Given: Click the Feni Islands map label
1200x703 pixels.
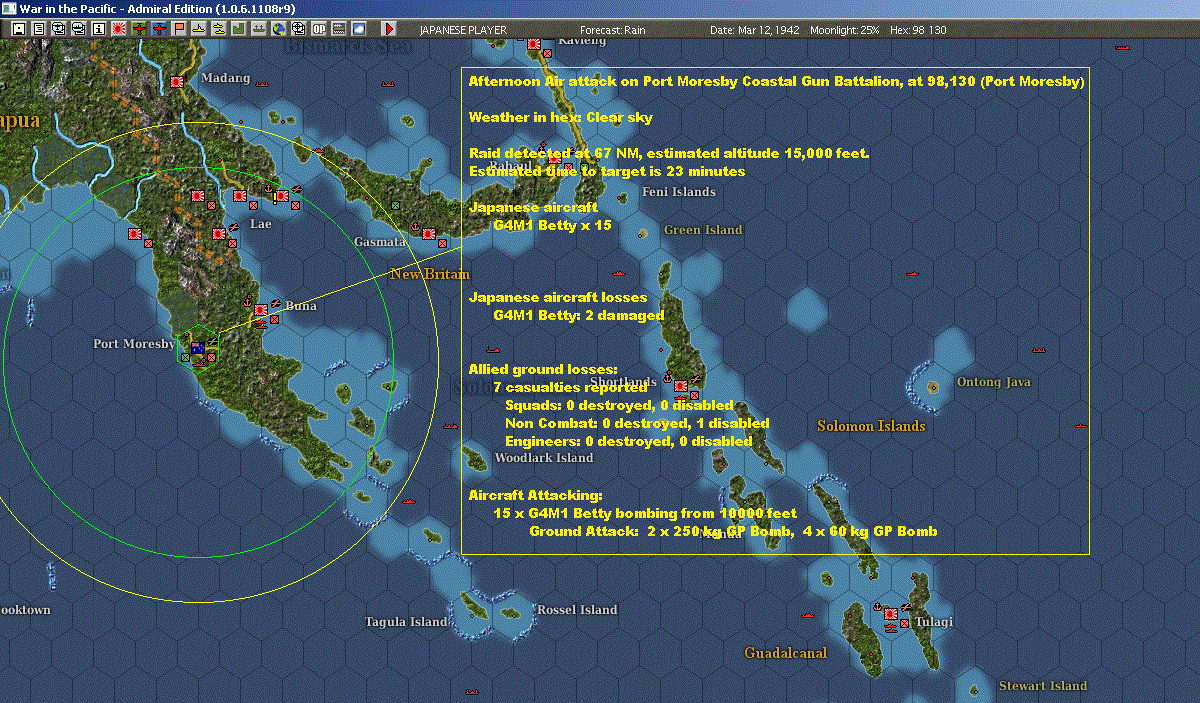Looking at the screenshot, I should 679,192.
